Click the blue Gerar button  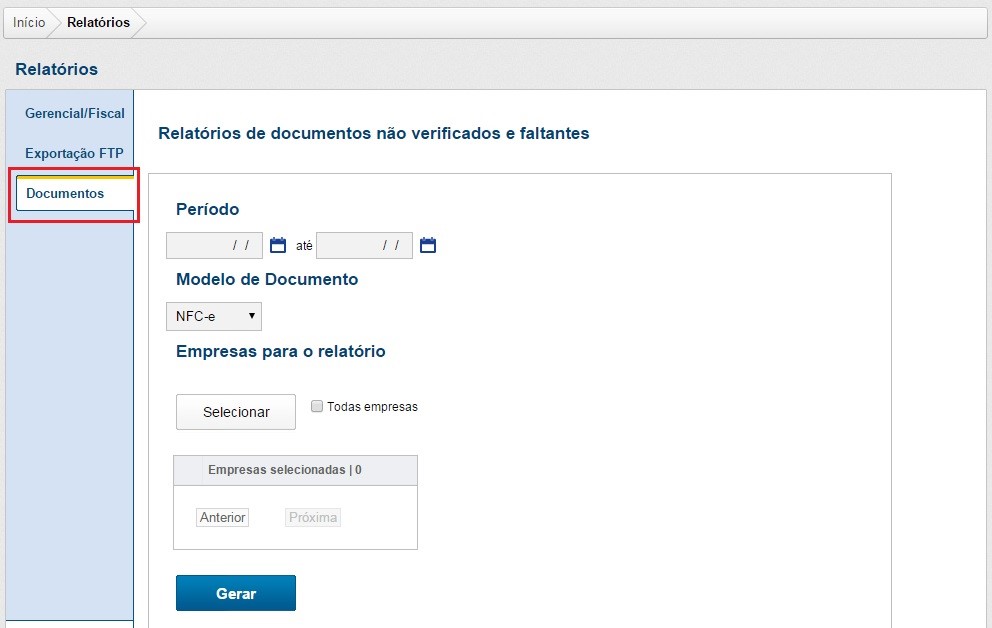236,593
